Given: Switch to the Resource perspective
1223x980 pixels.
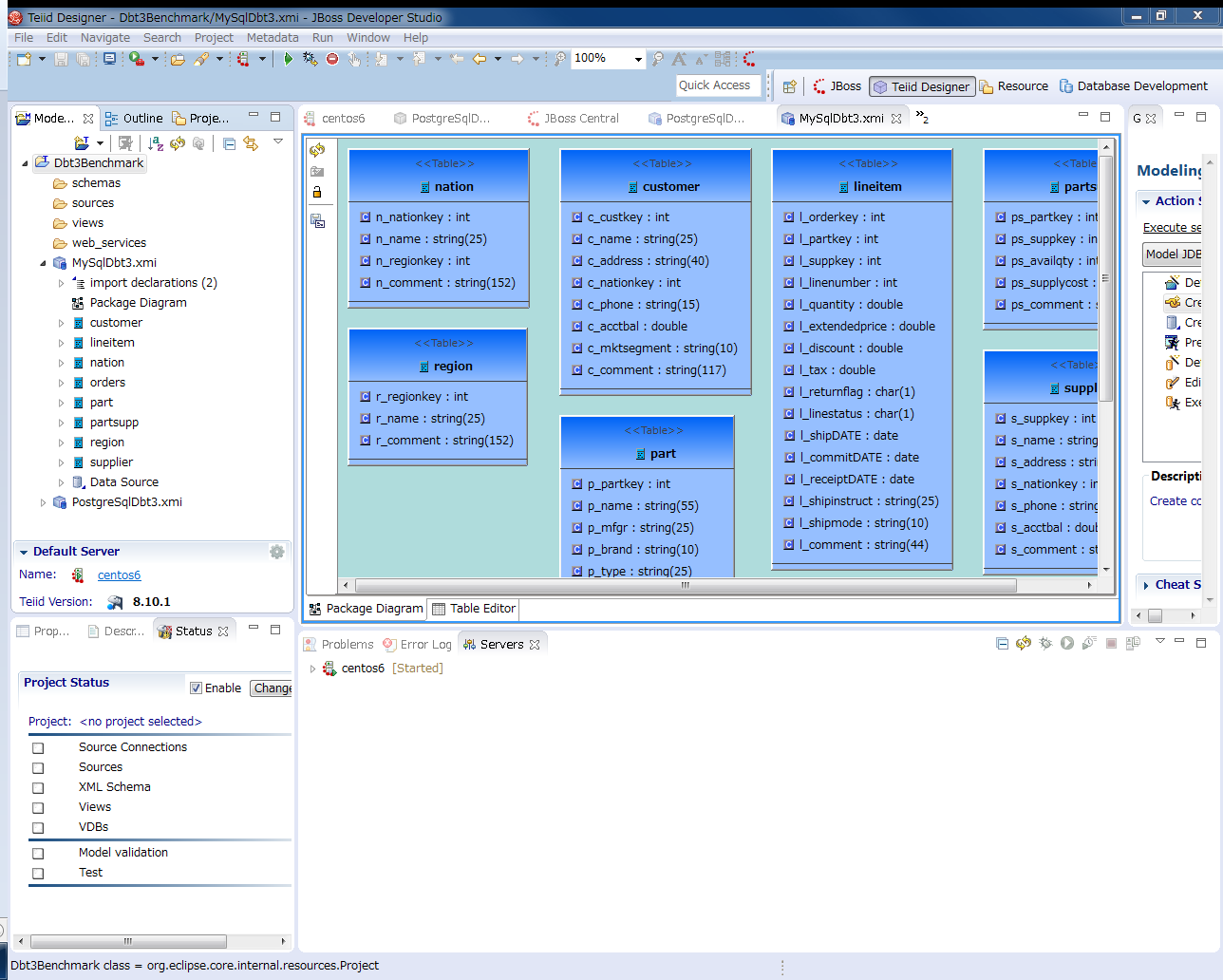Looking at the screenshot, I should [1014, 86].
